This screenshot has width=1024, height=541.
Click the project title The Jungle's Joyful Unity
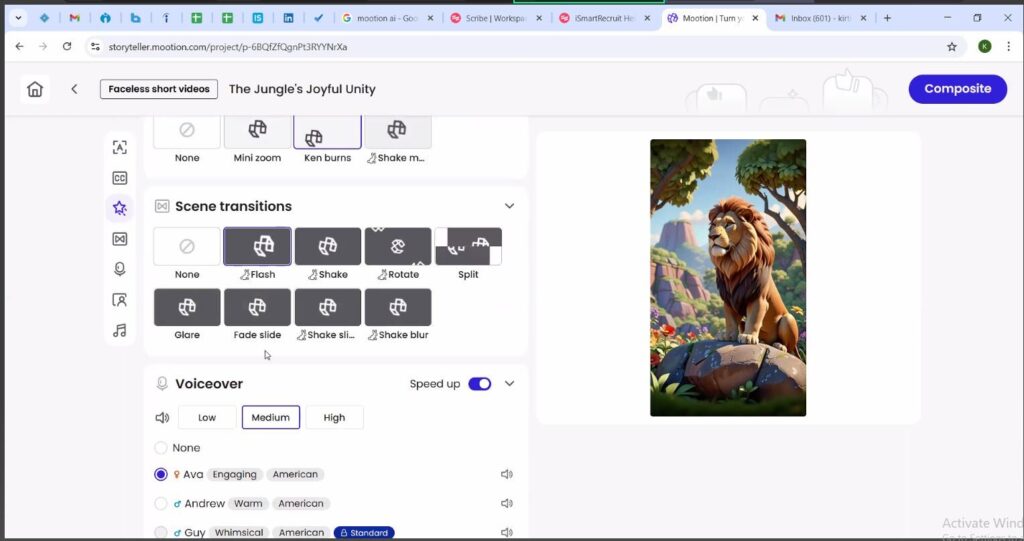coord(302,89)
